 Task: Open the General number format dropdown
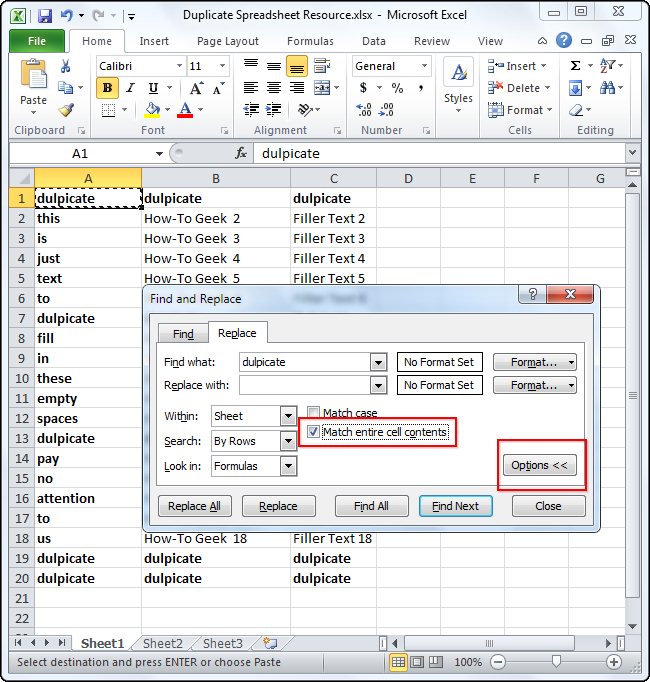(424, 66)
